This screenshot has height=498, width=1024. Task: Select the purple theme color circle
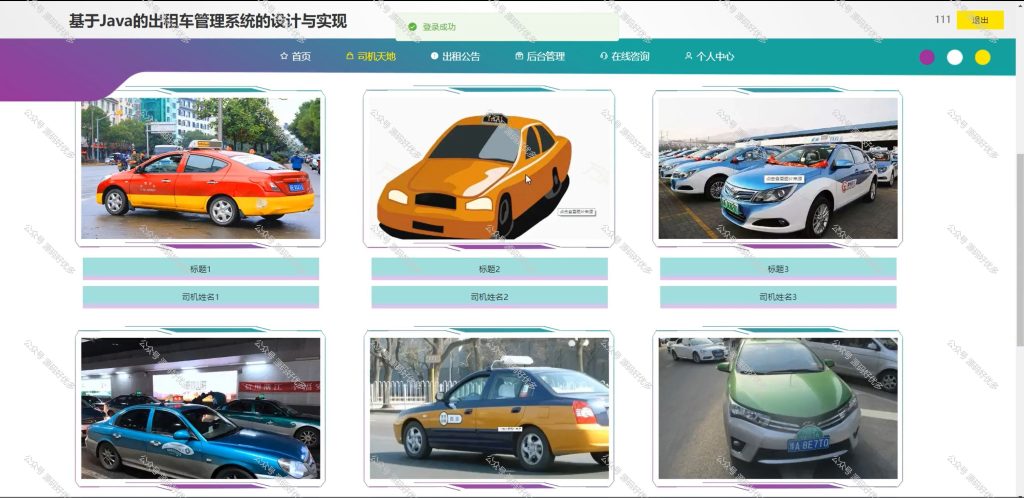pyautogui.click(x=927, y=57)
